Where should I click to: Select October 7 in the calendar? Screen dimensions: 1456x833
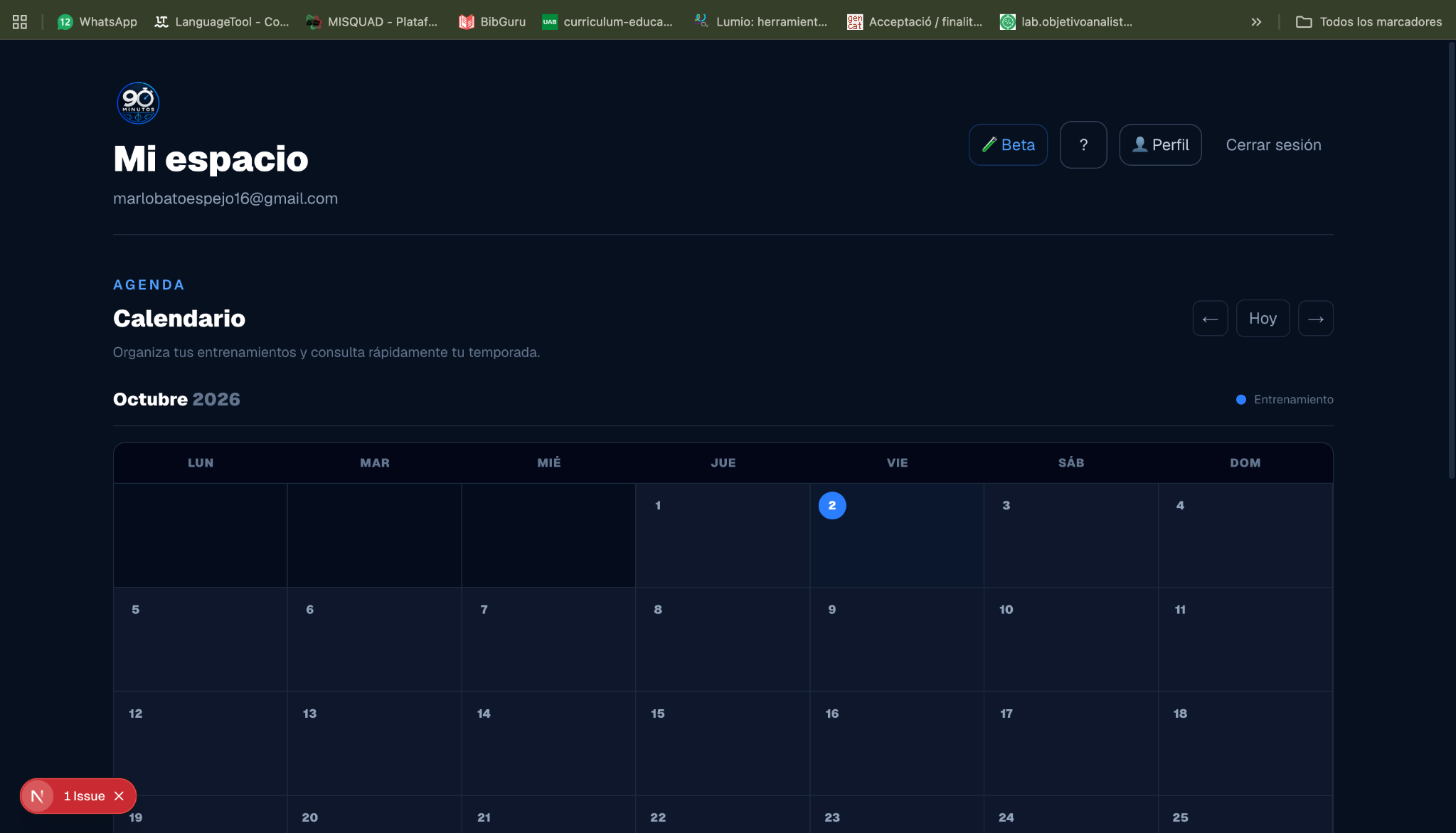[x=548, y=640]
